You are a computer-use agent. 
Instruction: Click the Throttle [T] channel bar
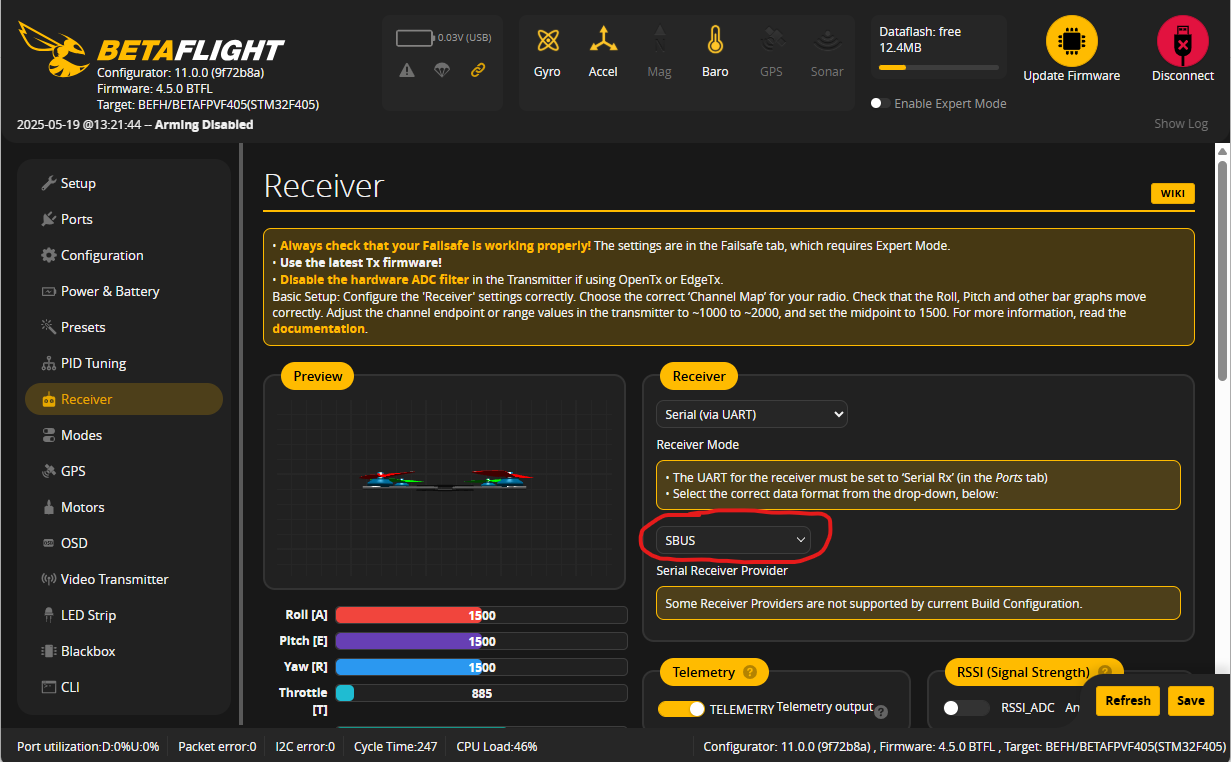(x=481, y=693)
